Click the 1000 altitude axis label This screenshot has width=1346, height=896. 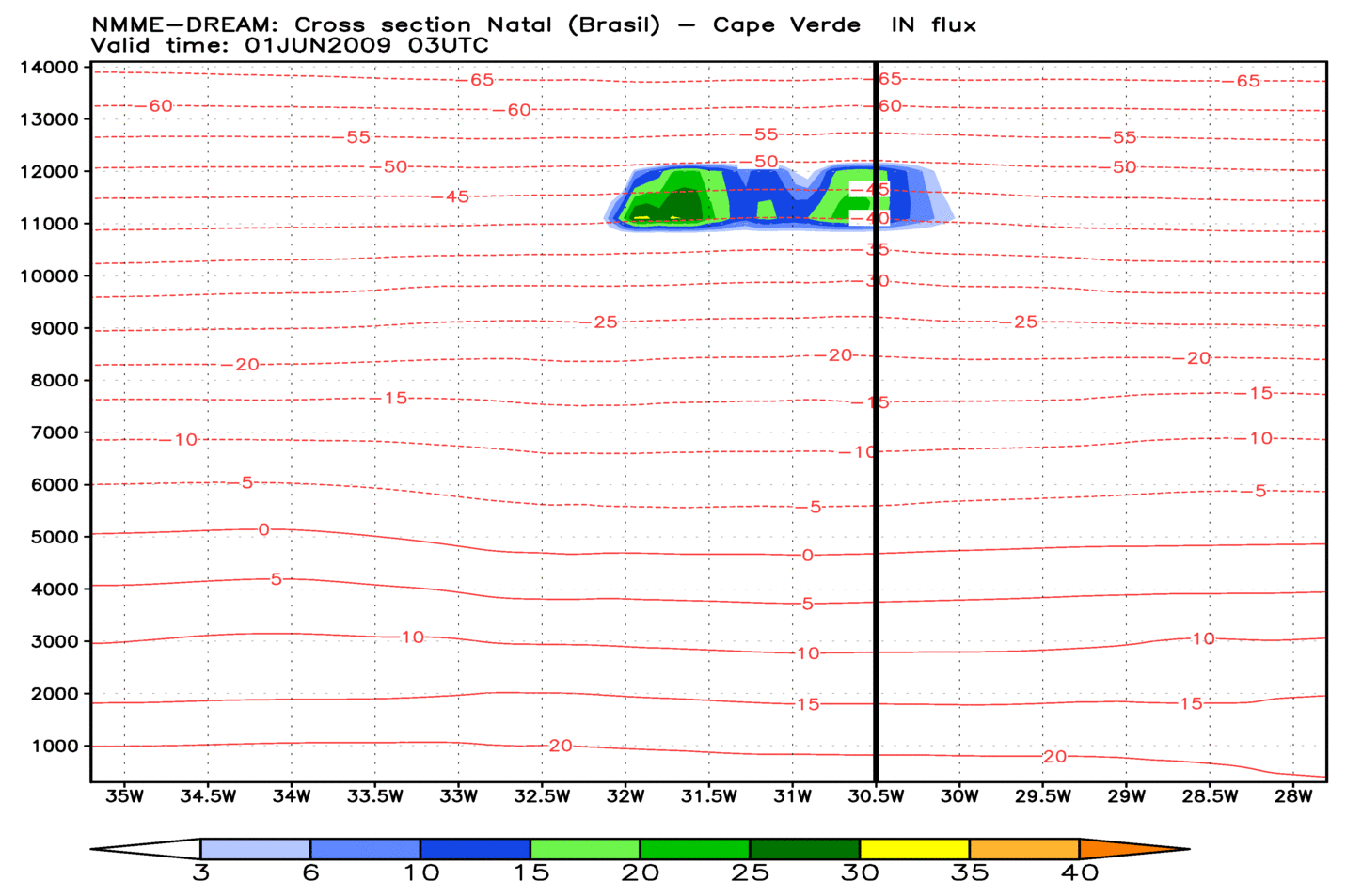pyautogui.click(x=53, y=747)
